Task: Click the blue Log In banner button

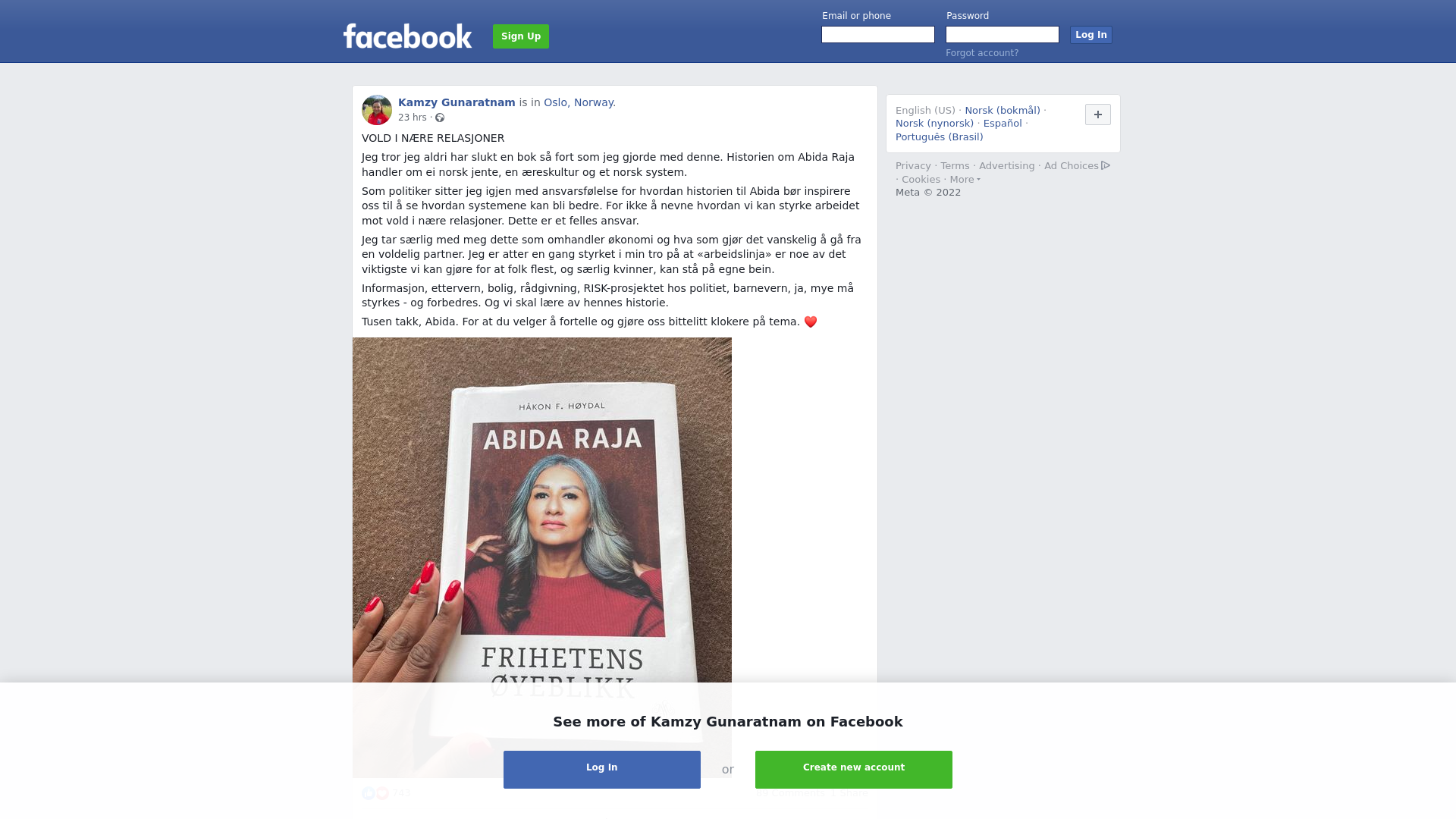Action: tap(602, 770)
